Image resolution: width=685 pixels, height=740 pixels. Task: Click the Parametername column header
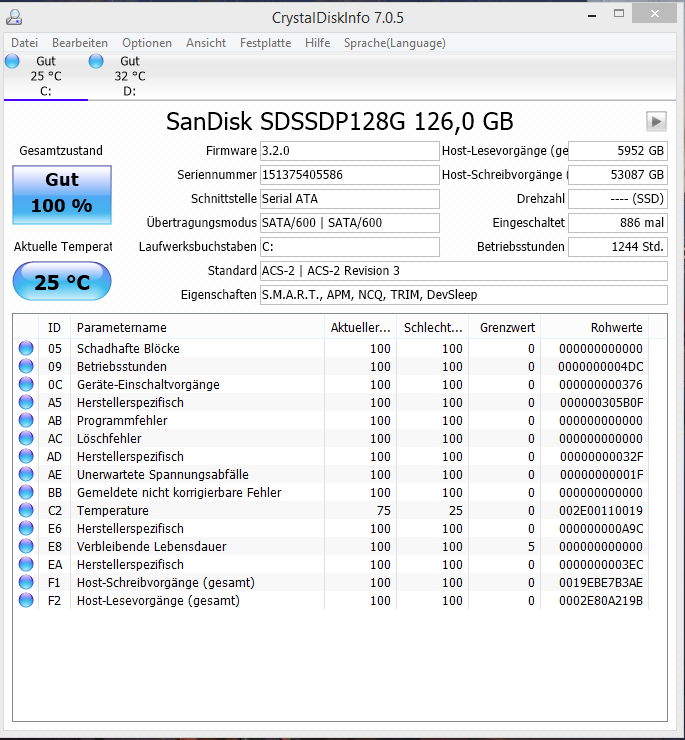[197, 328]
